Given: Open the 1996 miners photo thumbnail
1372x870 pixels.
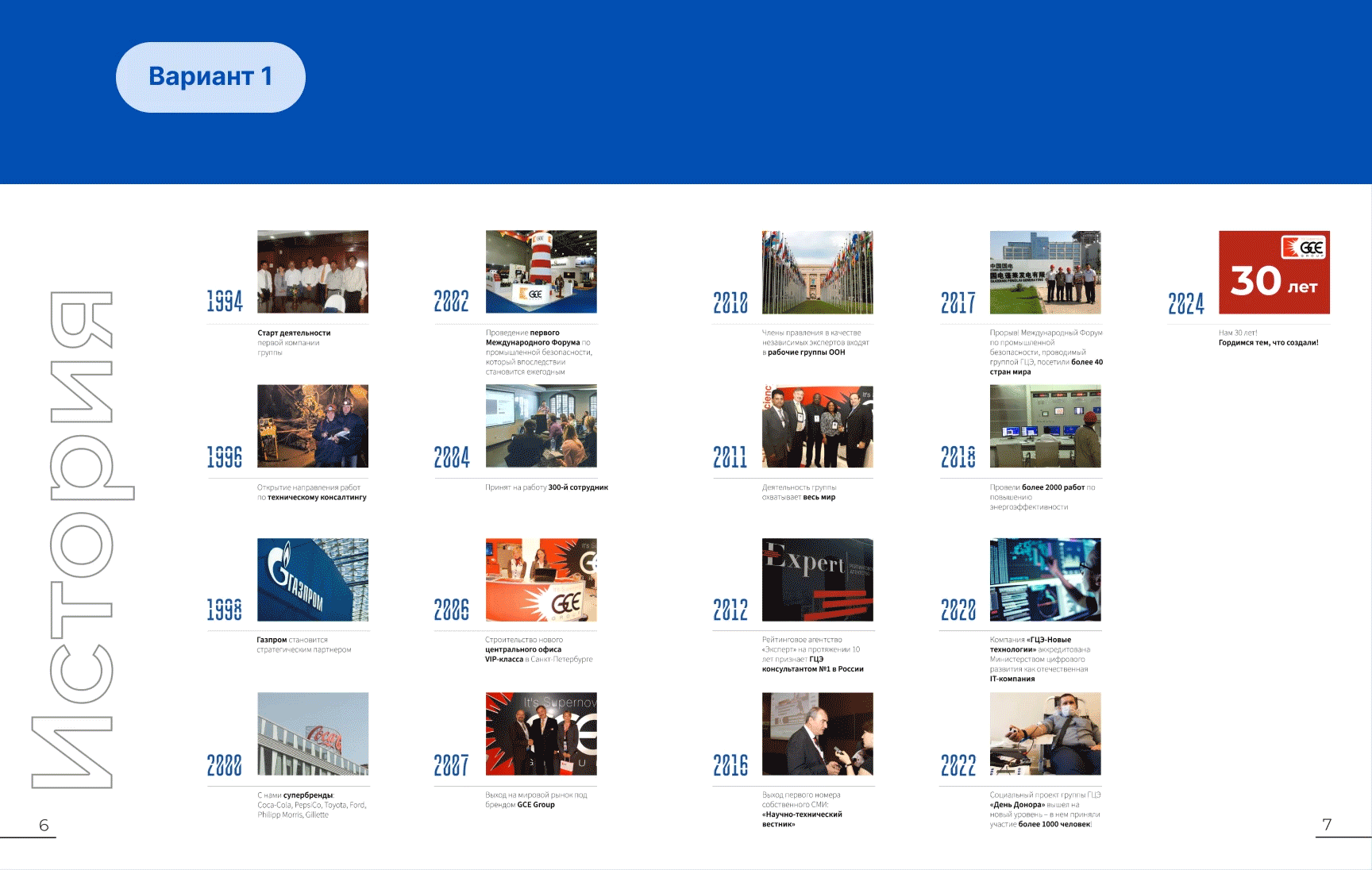Looking at the screenshot, I should (x=313, y=426).
